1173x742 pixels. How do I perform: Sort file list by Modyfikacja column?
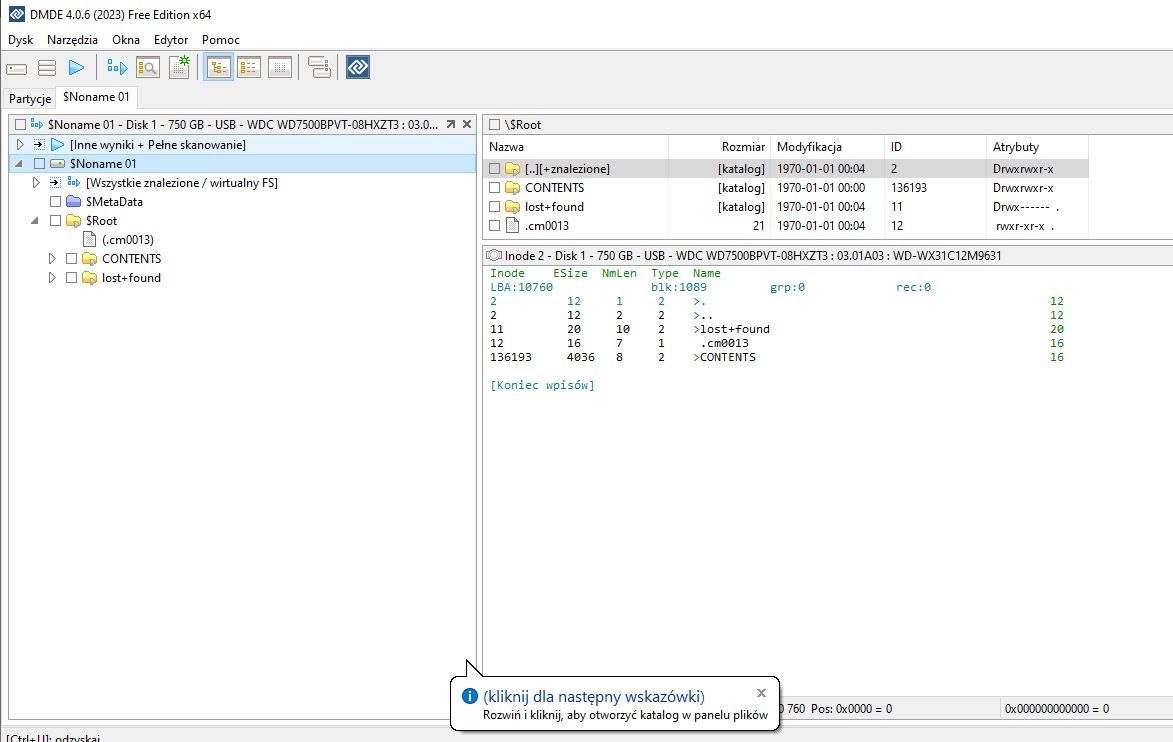pos(809,147)
